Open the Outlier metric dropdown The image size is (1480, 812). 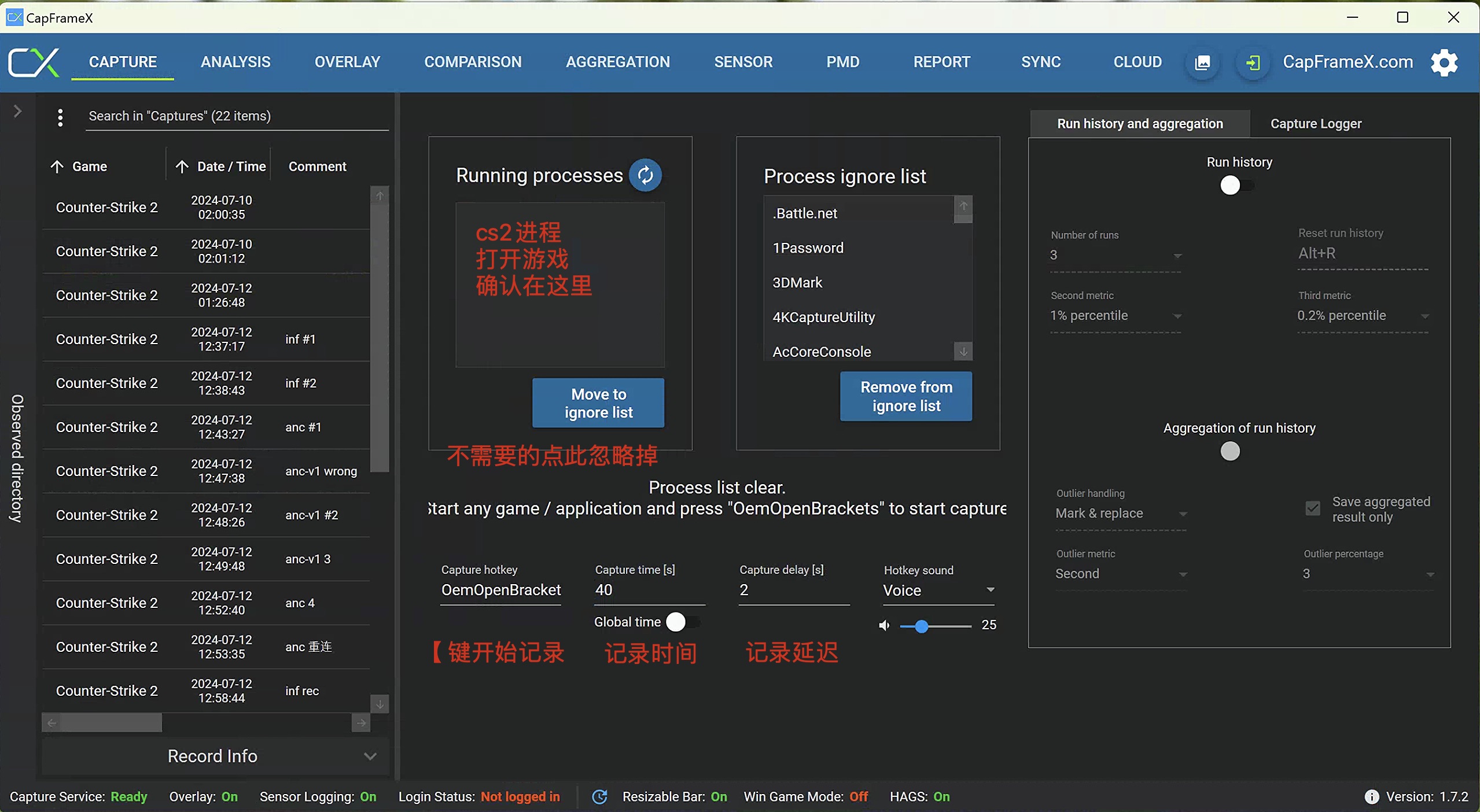coord(1121,574)
